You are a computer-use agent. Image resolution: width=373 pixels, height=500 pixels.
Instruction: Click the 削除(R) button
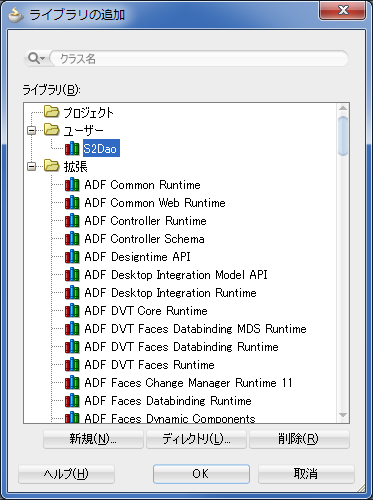pos(299,439)
